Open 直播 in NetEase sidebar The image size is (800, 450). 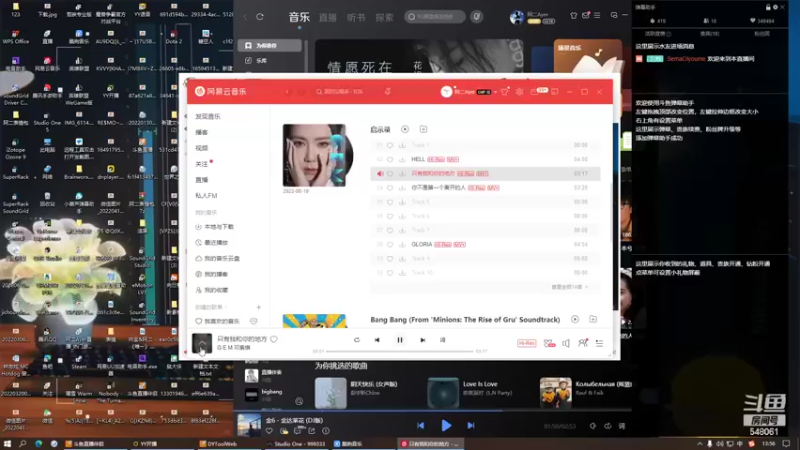(x=202, y=180)
